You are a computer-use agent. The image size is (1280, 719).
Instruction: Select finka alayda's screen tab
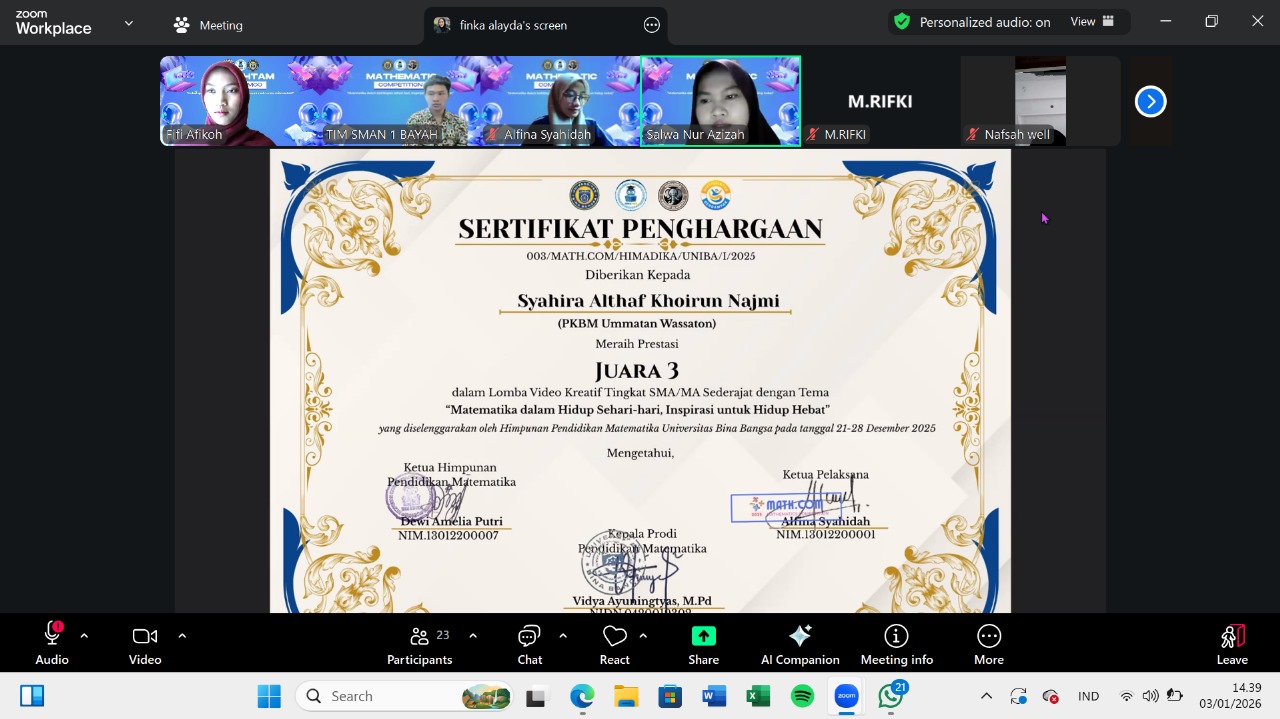pos(512,25)
